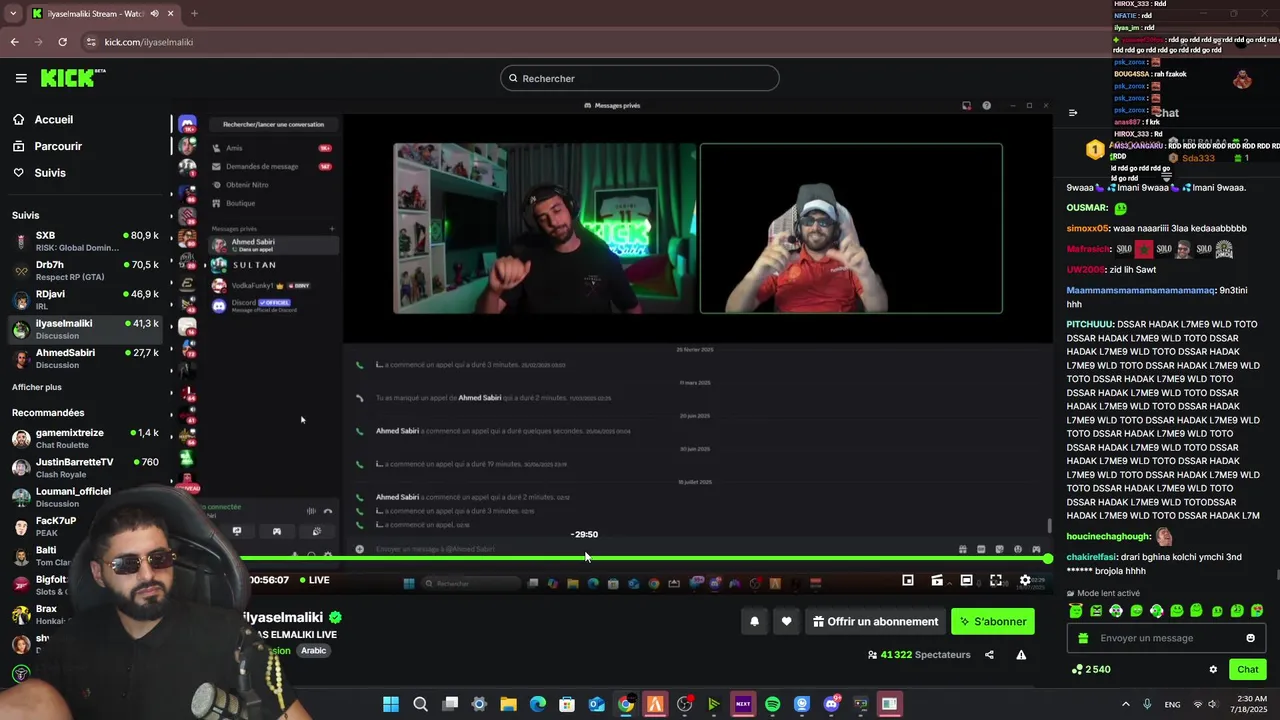Image resolution: width=1280 pixels, height=720 pixels.
Task: Click gift icon in chat input
Action: pos(1083,638)
